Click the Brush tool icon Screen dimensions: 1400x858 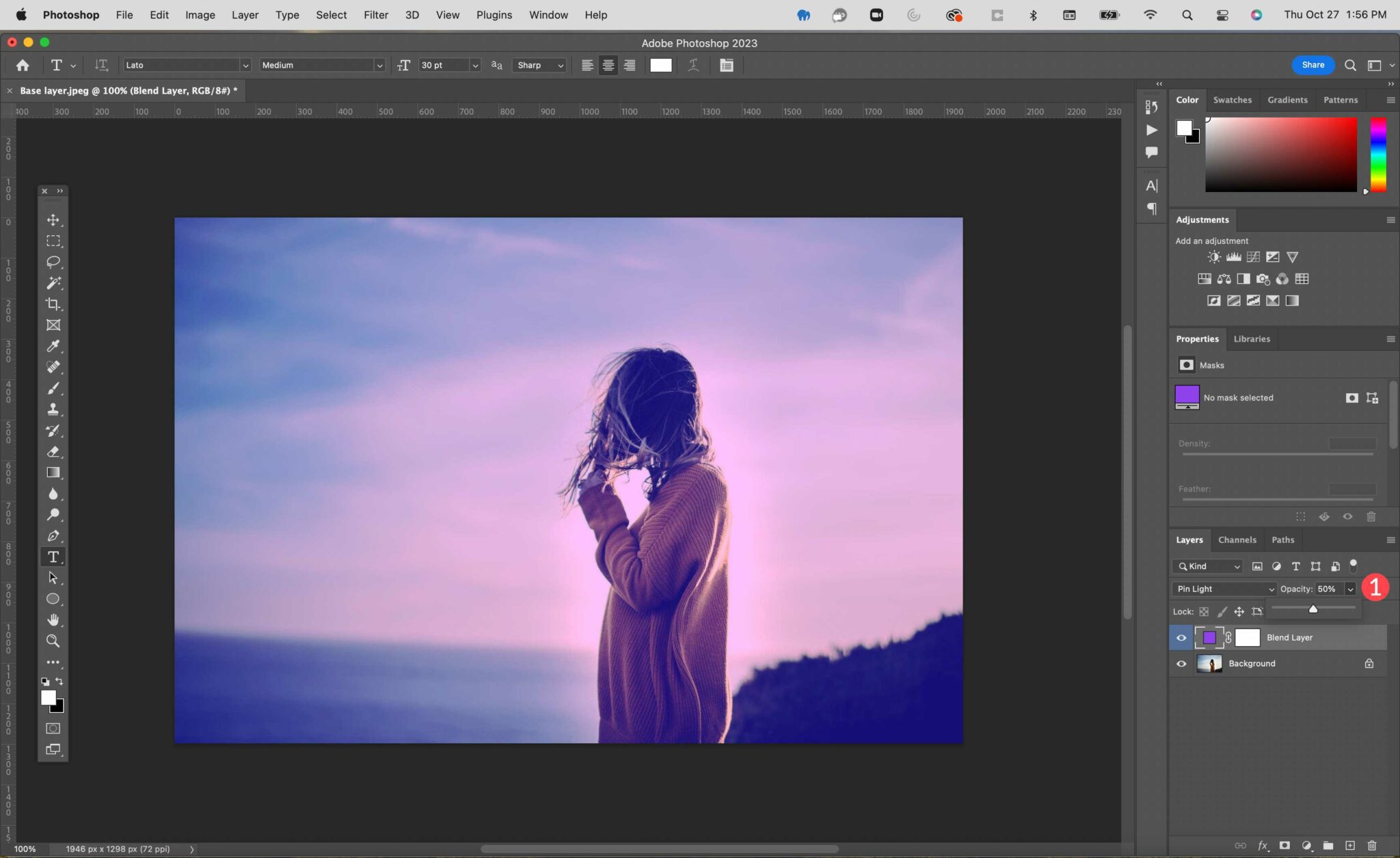point(53,389)
